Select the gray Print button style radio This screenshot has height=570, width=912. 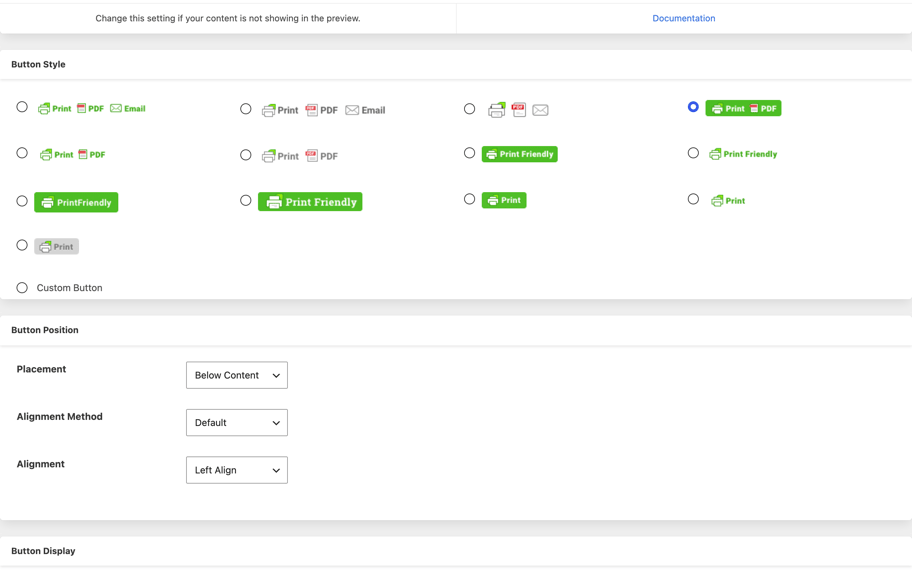22,245
